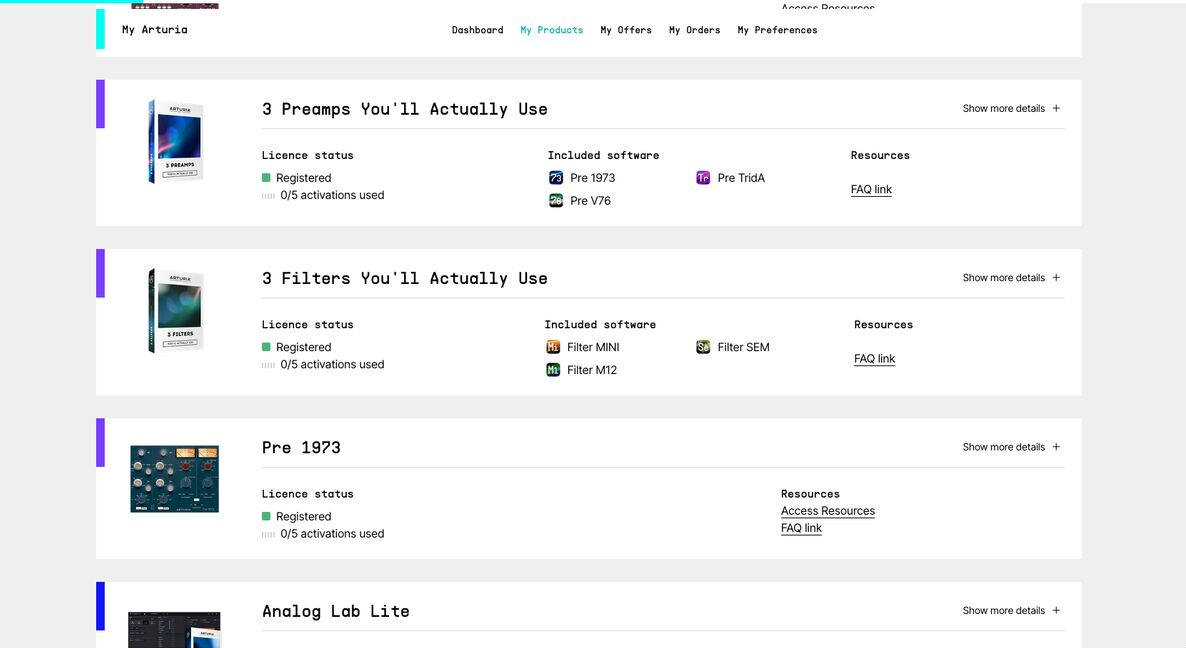Click the Pre V76 software icon
The width and height of the screenshot is (1186, 648).
tap(556, 201)
